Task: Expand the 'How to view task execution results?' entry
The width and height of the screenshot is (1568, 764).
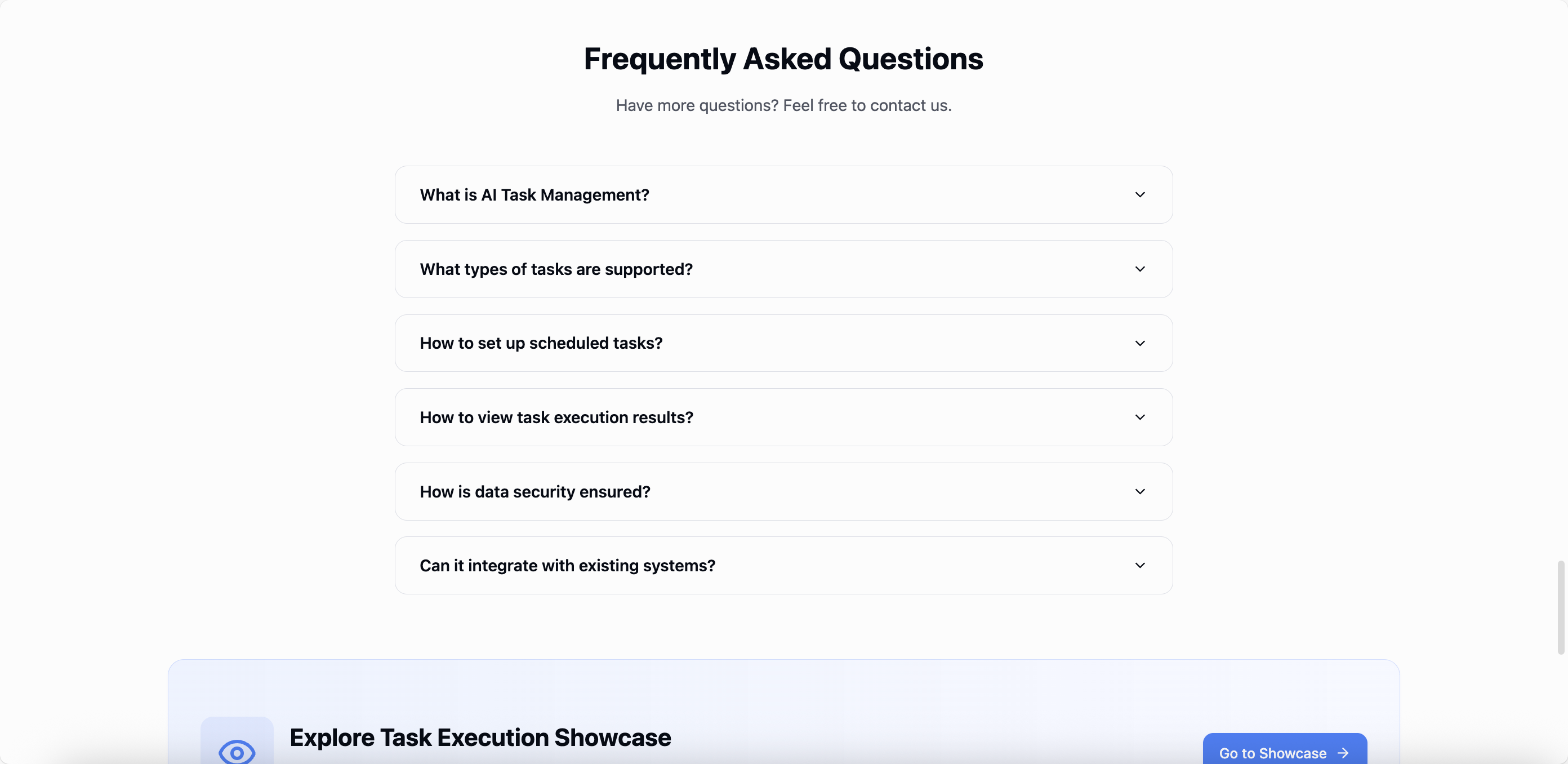Action: point(783,417)
